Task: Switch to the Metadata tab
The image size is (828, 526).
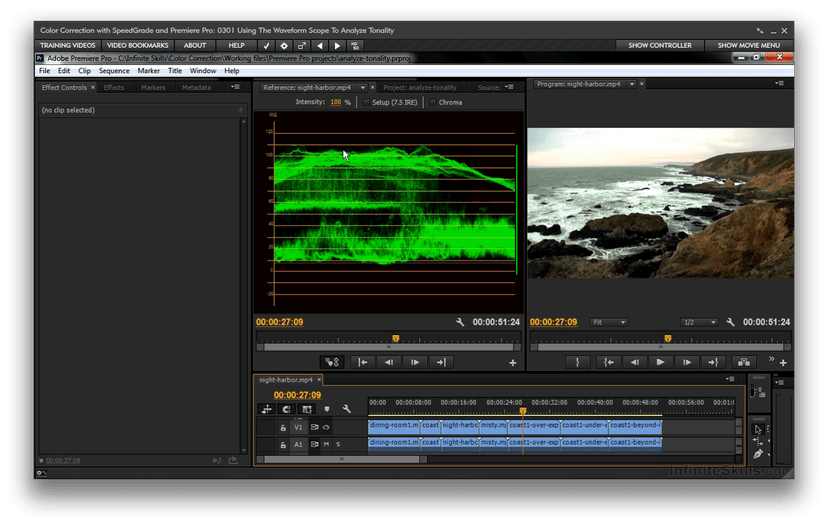Action: [x=196, y=88]
